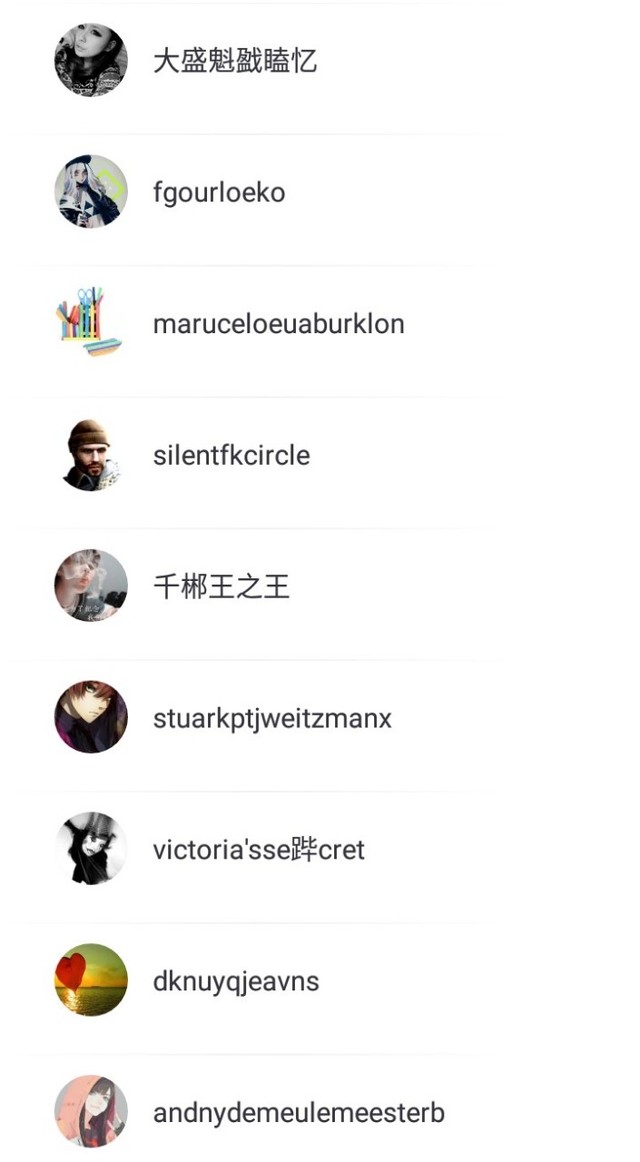Open the contact named 大盛魁戤瞌忆

pos(235,61)
